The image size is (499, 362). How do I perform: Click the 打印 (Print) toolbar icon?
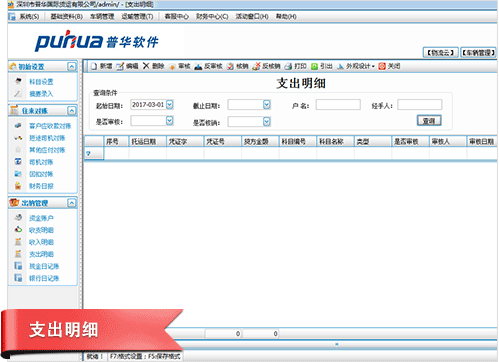pos(289,66)
